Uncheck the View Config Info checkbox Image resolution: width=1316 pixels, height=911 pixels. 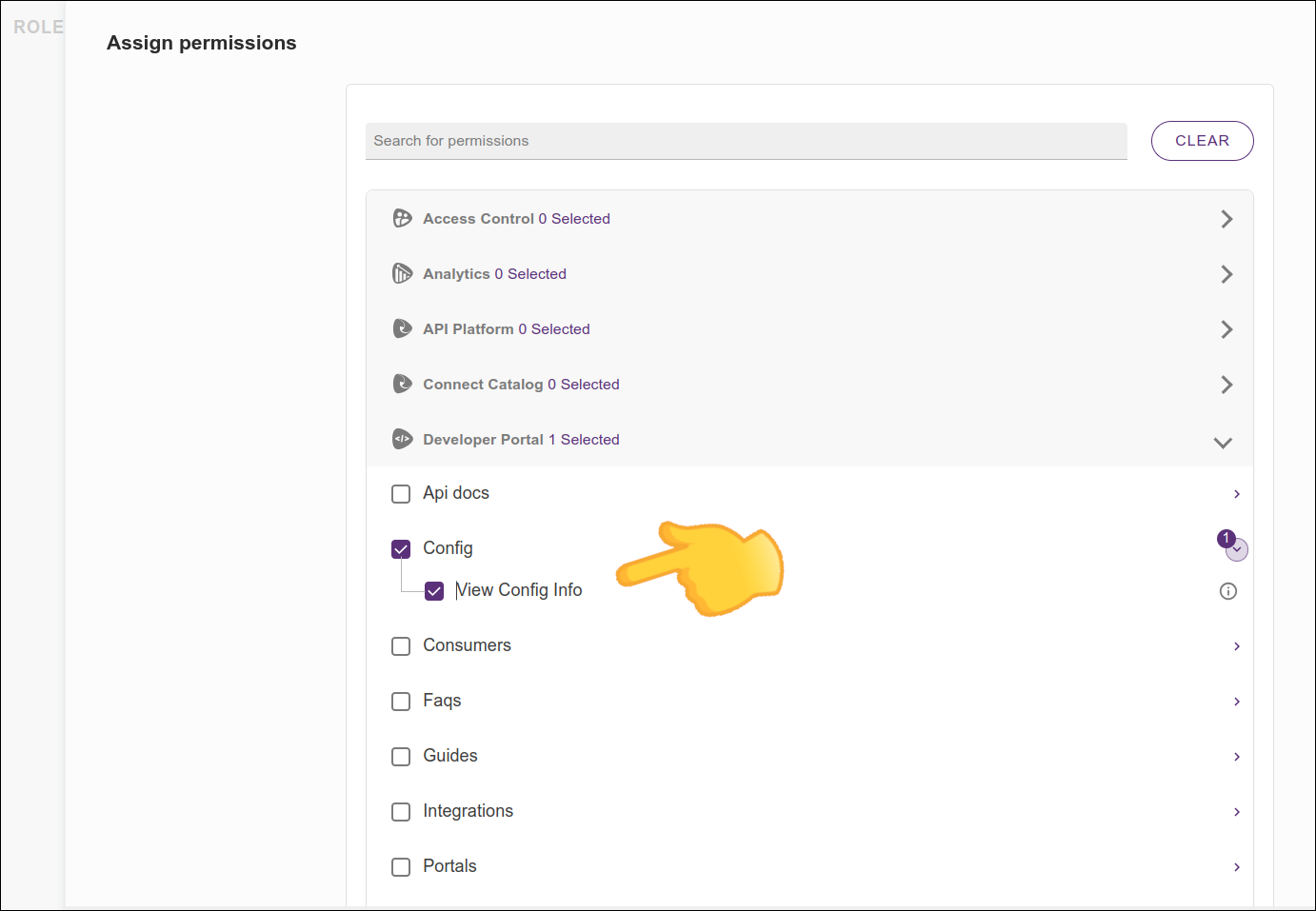[434, 591]
